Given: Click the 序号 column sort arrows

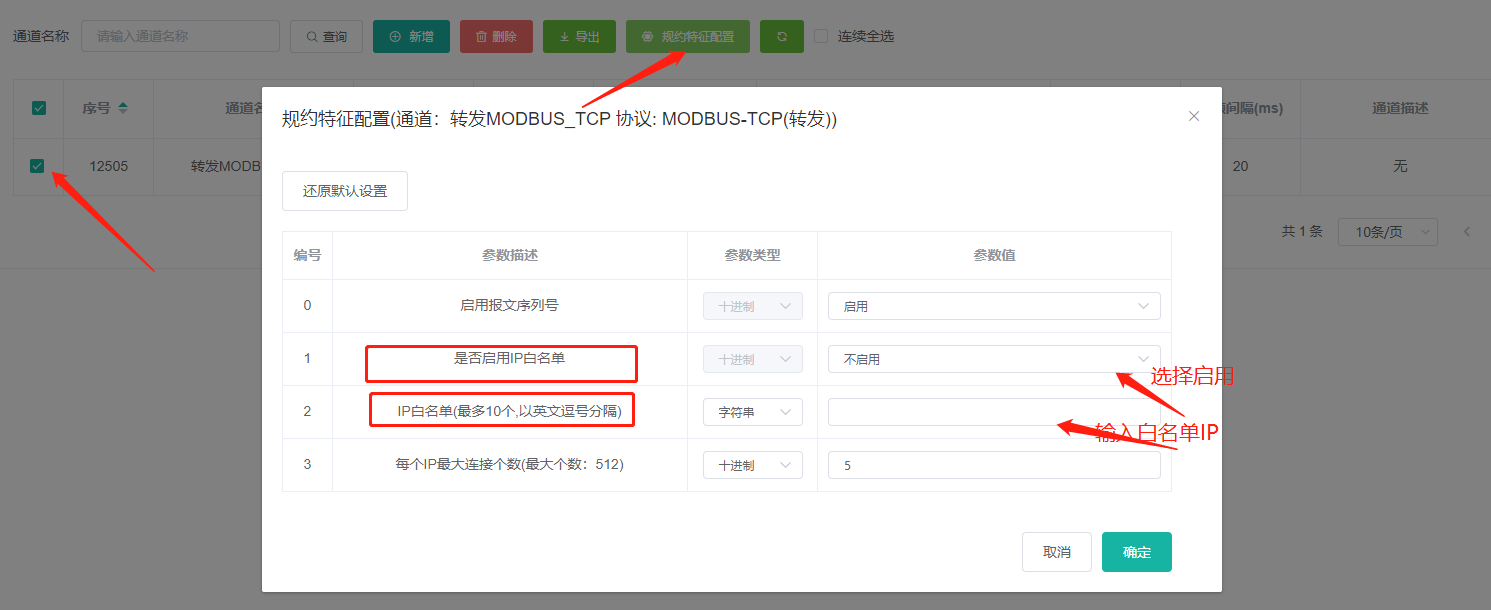Looking at the screenshot, I should pyautogui.click(x=123, y=108).
